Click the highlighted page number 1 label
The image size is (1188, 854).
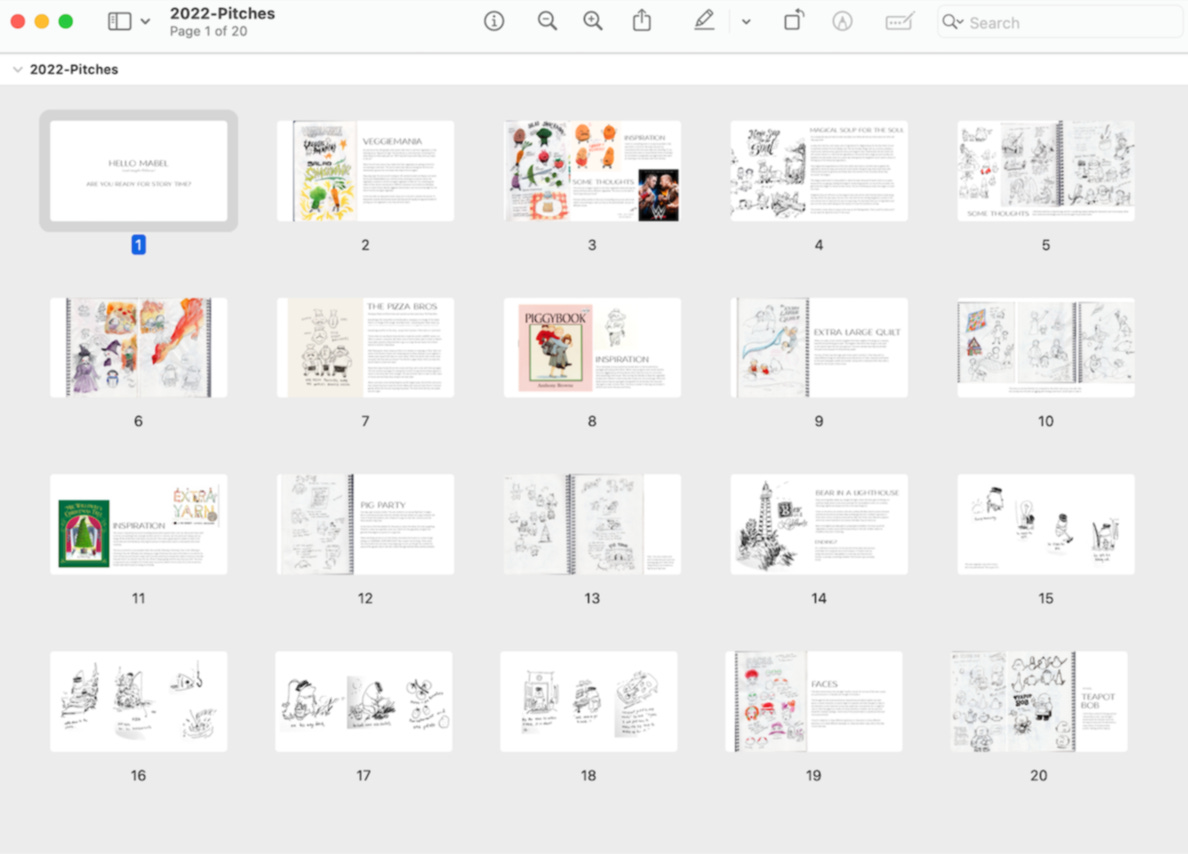point(139,245)
